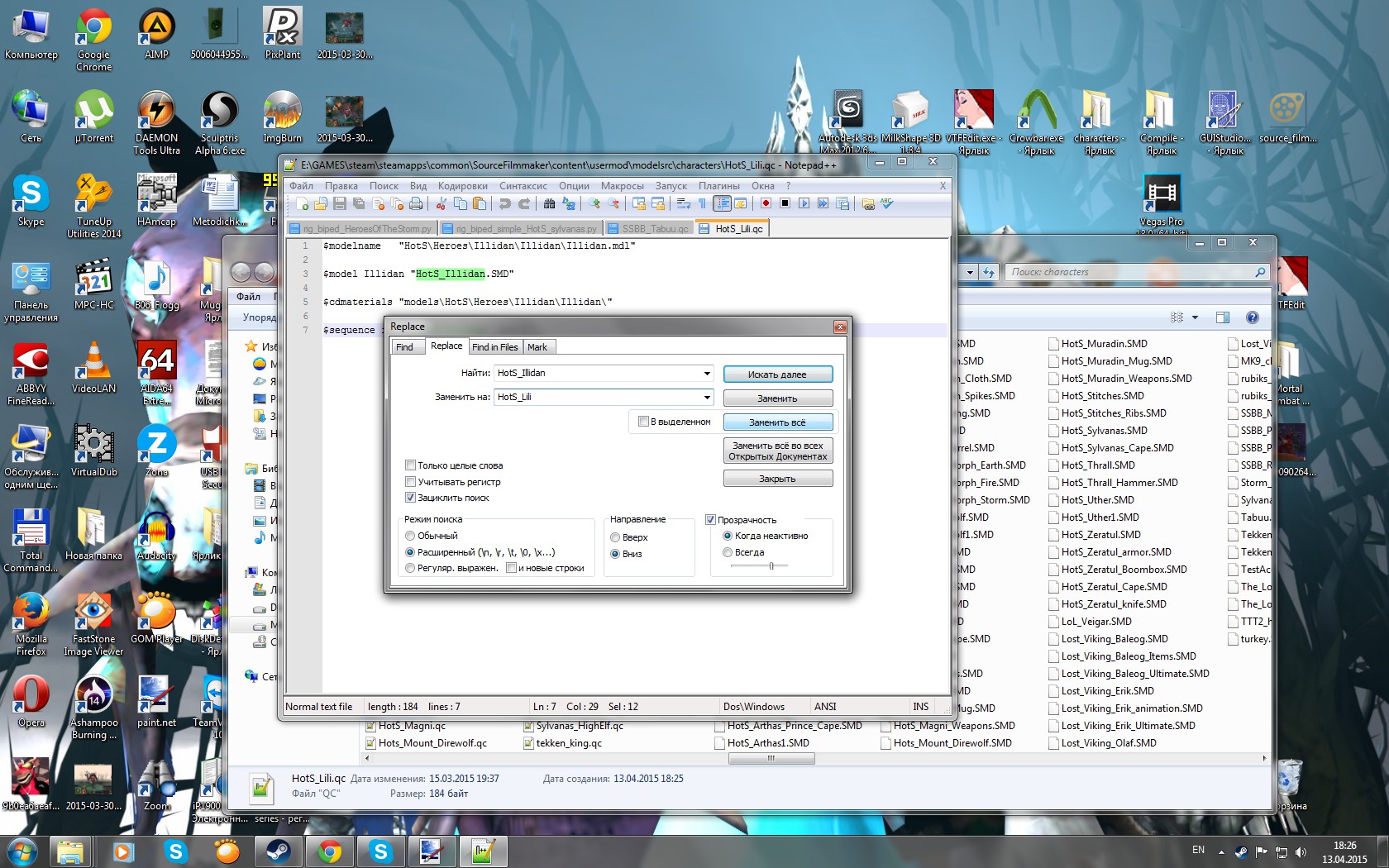Click the Find binoculars toolbar icon
The width and height of the screenshot is (1389, 868).
pyautogui.click(x=549, y=203)
